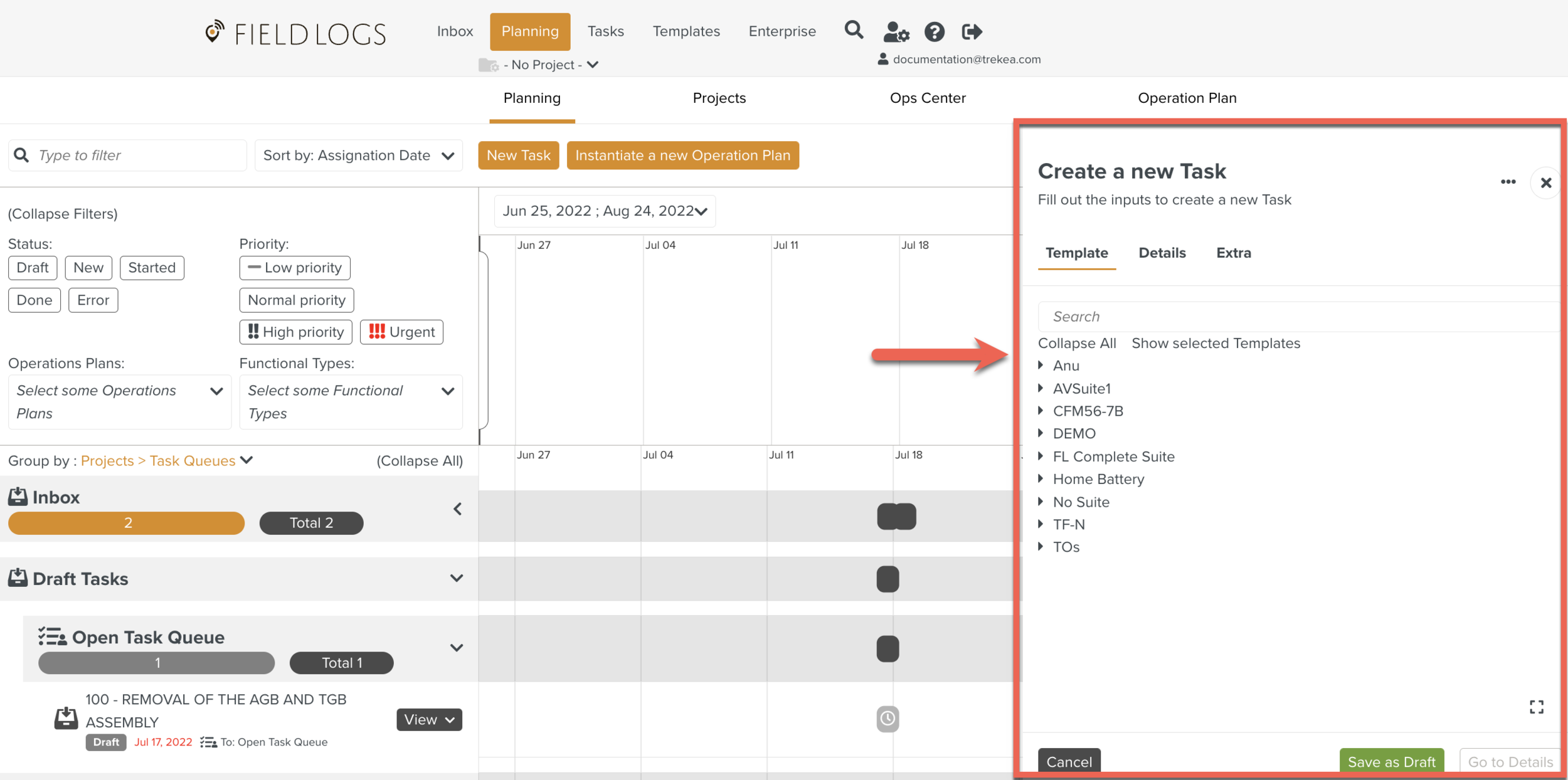The image size is (1568, 780).
Task: Click the Inbox row timeline marker
Action: [x=897, y=517]
